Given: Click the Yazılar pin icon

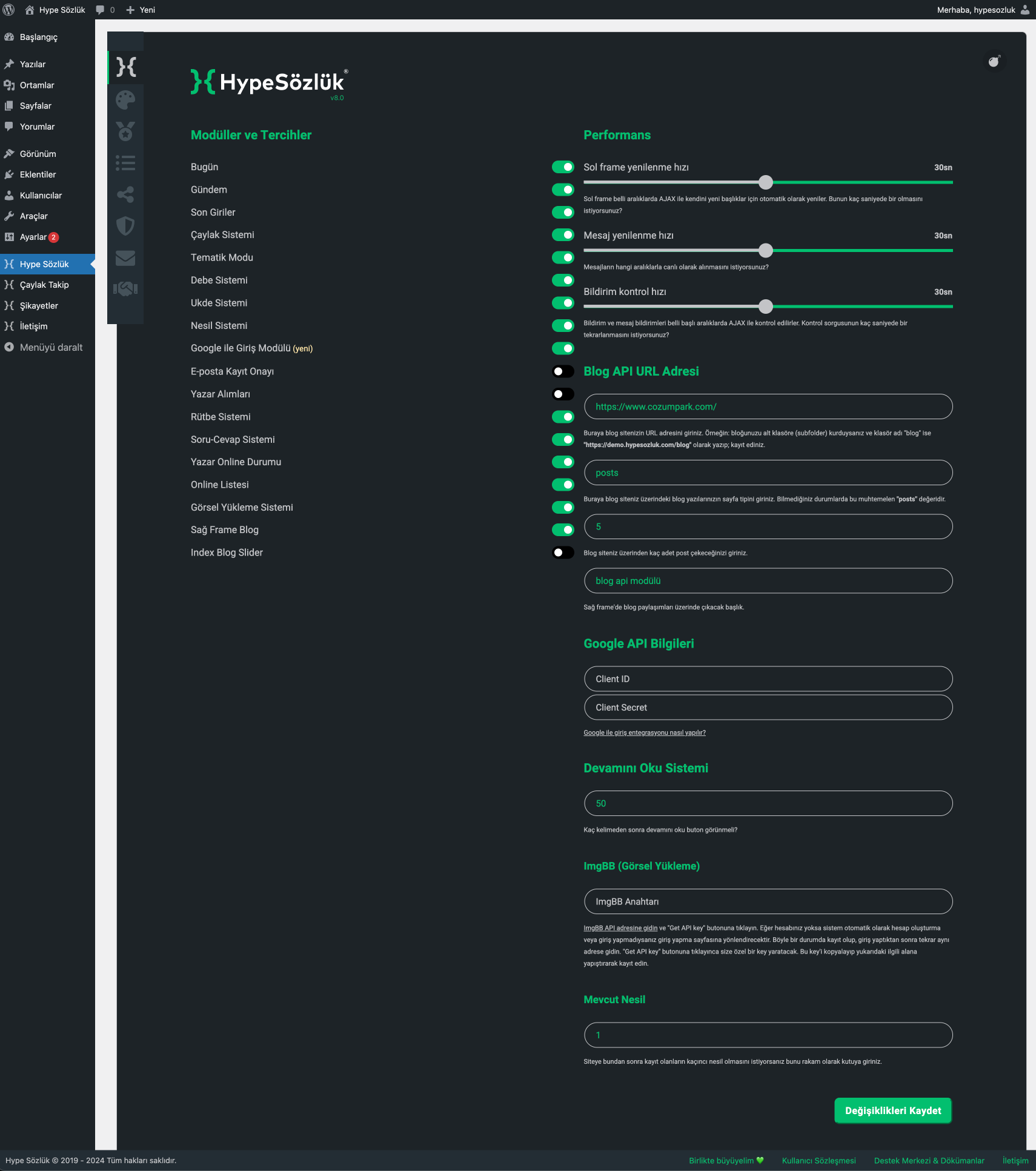Looking at the screenshot, I should (x=9, y=64).
